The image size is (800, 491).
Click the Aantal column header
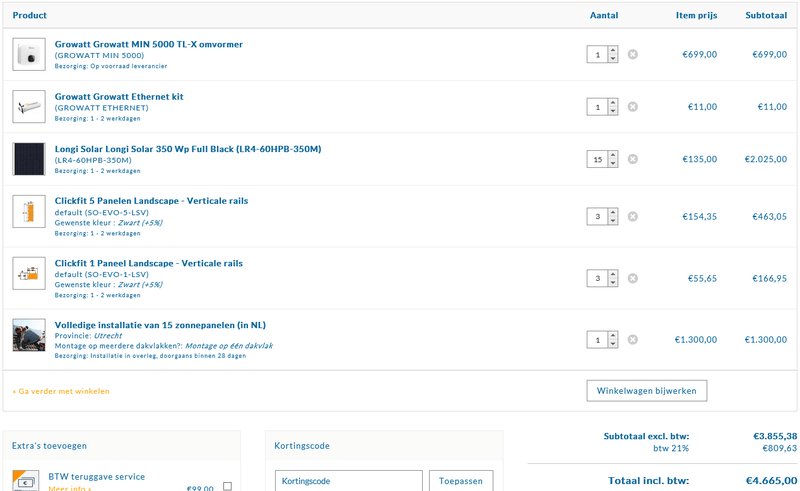pos(604,15)
